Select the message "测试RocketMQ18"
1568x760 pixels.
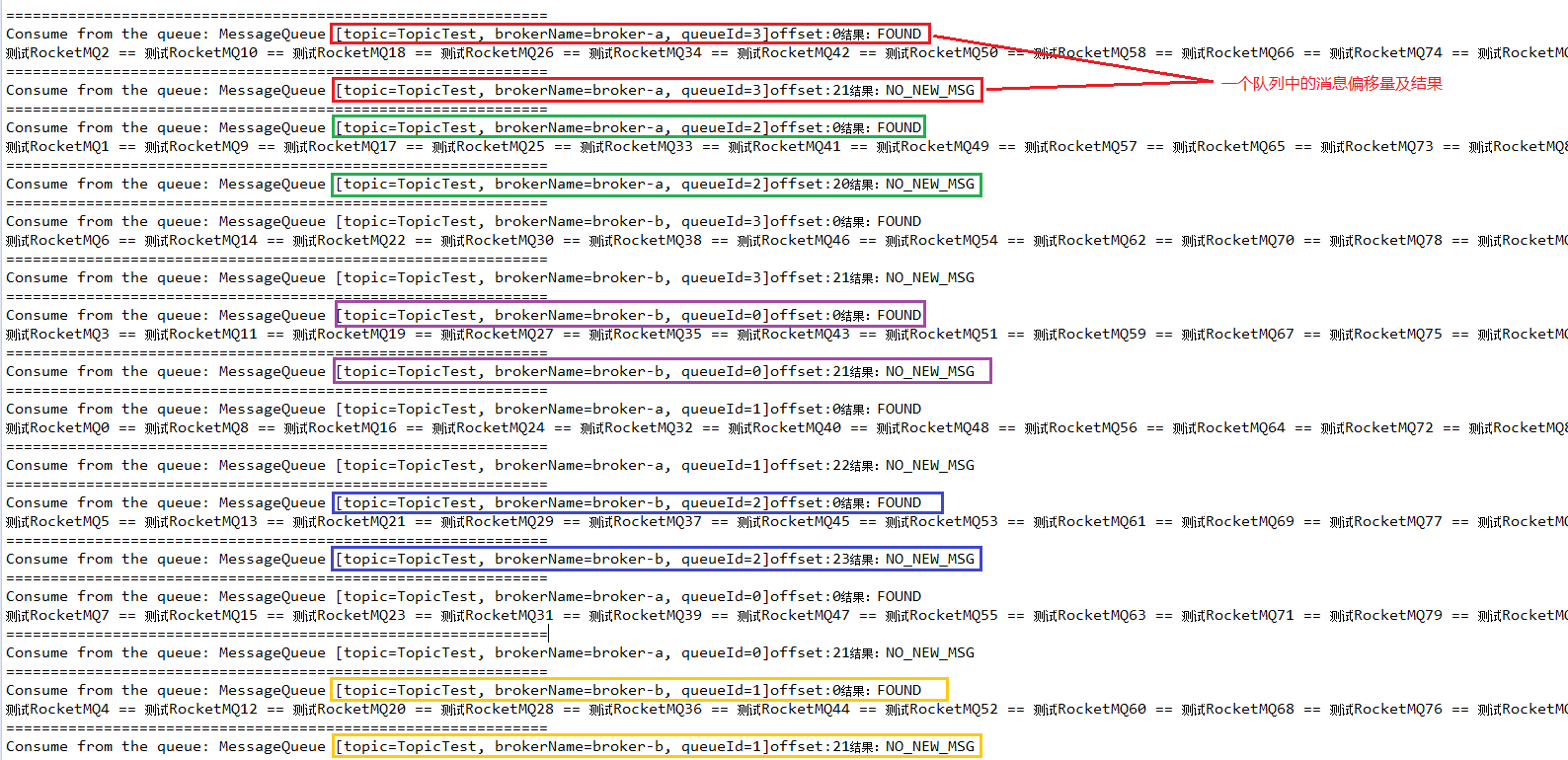[x=350, y=52]
